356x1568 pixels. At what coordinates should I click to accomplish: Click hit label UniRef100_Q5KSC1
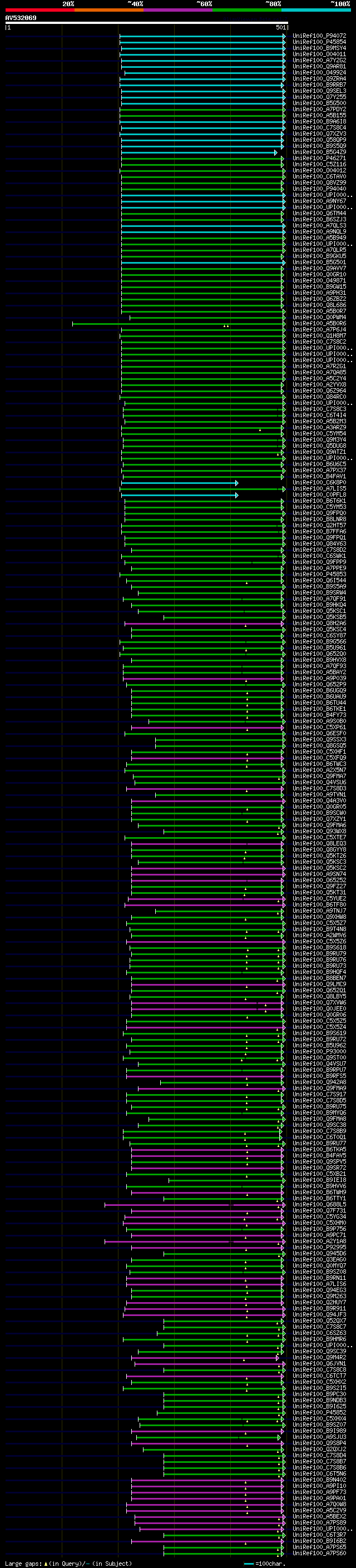(x=319, y=611)
